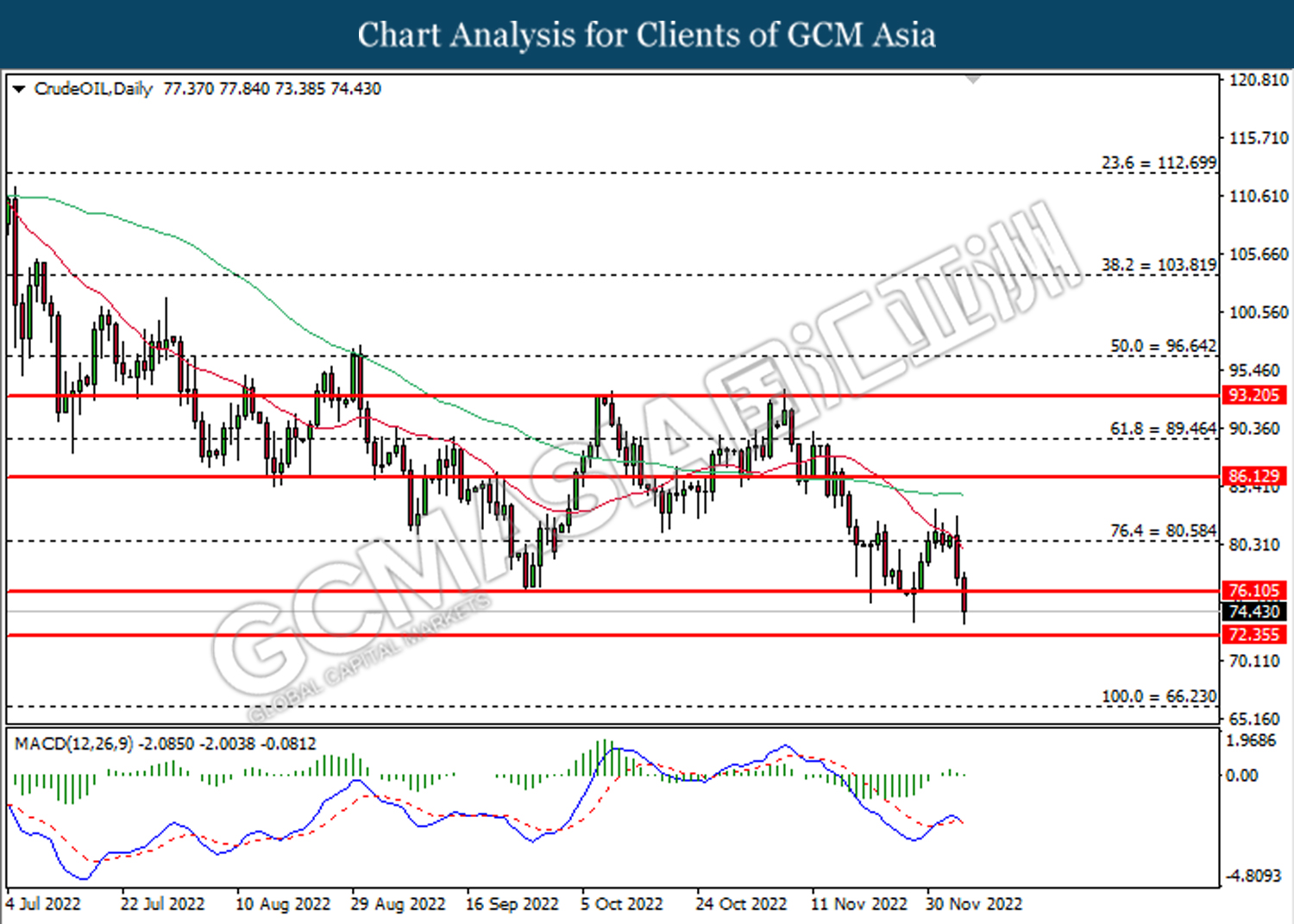
Task: Click the 95.460 price axis value
Action: (1254, 371)
